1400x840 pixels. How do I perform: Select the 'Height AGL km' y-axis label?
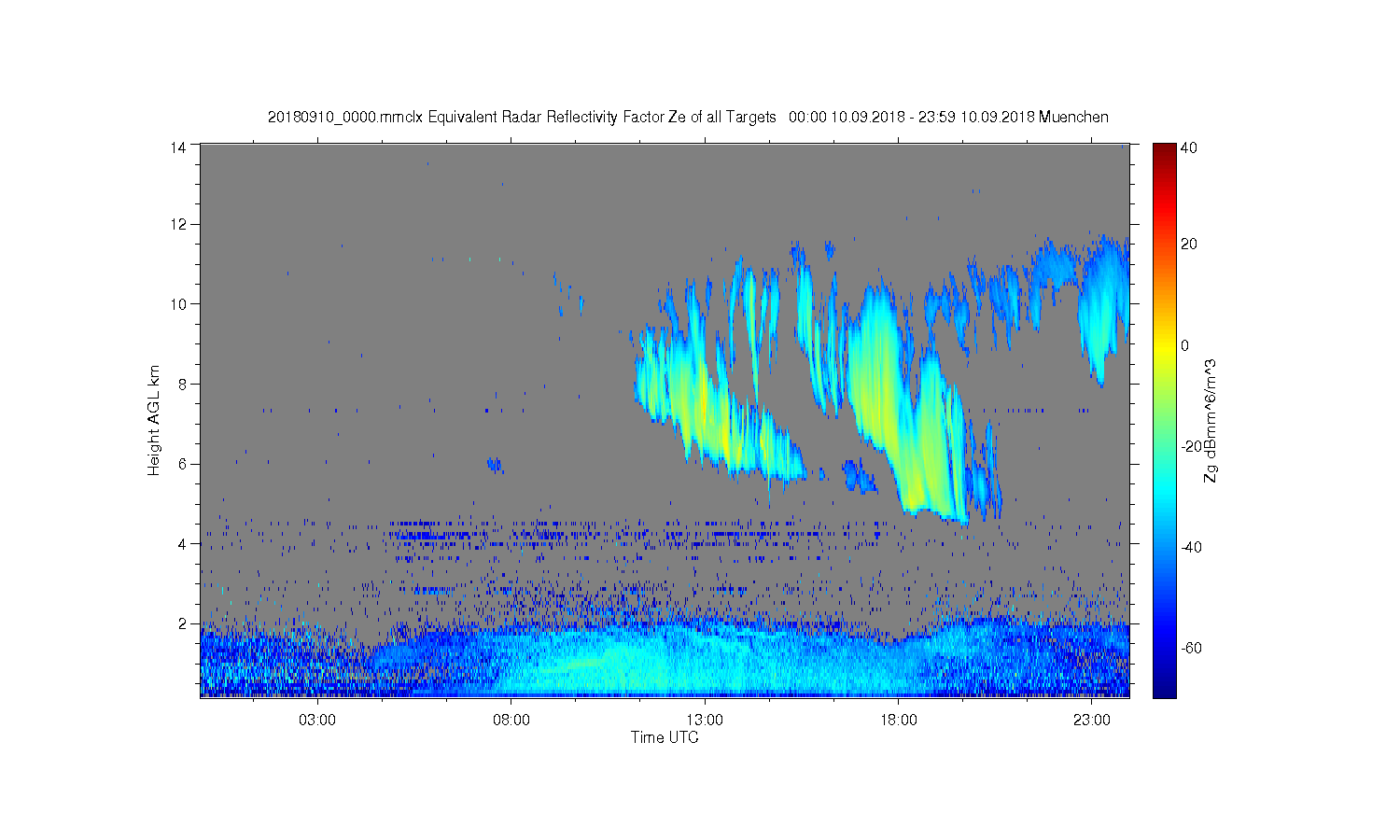click(154, 420)
